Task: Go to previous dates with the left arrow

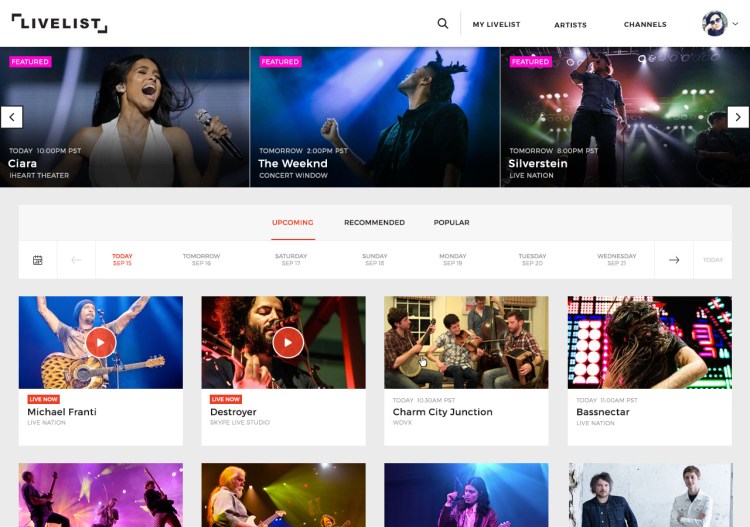Action: (x=76, y=260)
